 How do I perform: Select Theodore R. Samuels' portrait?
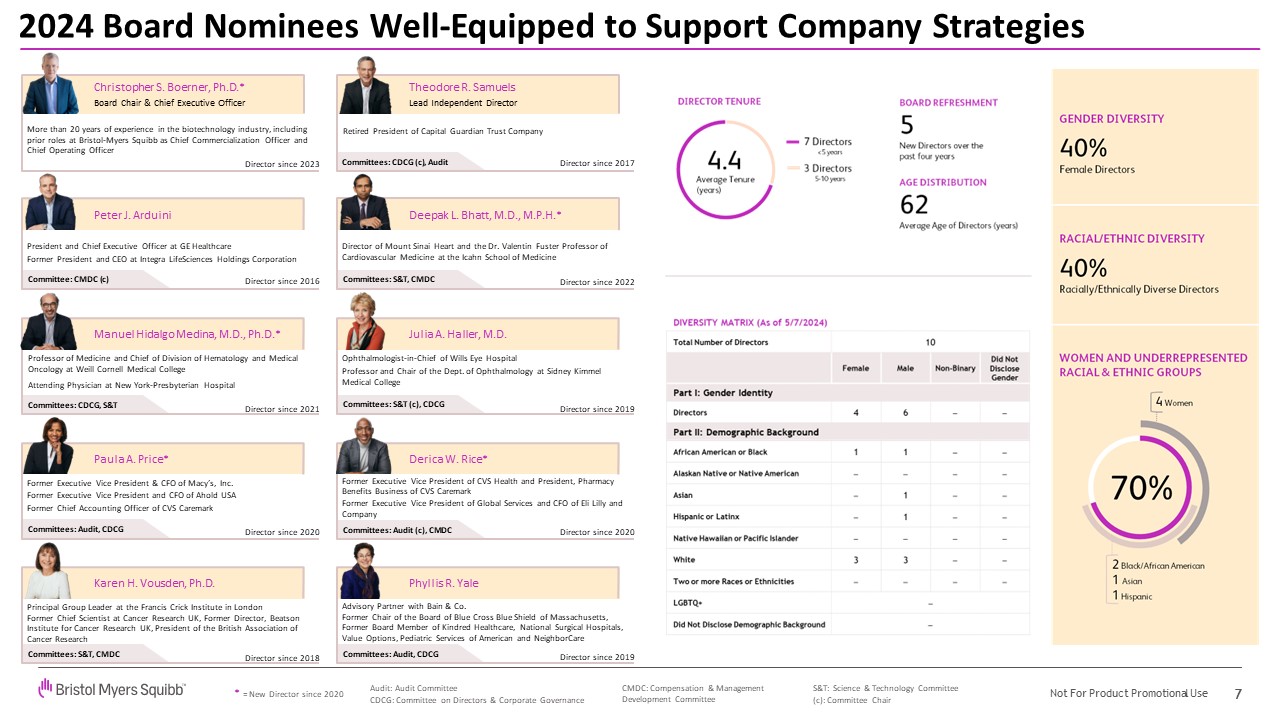366,87
